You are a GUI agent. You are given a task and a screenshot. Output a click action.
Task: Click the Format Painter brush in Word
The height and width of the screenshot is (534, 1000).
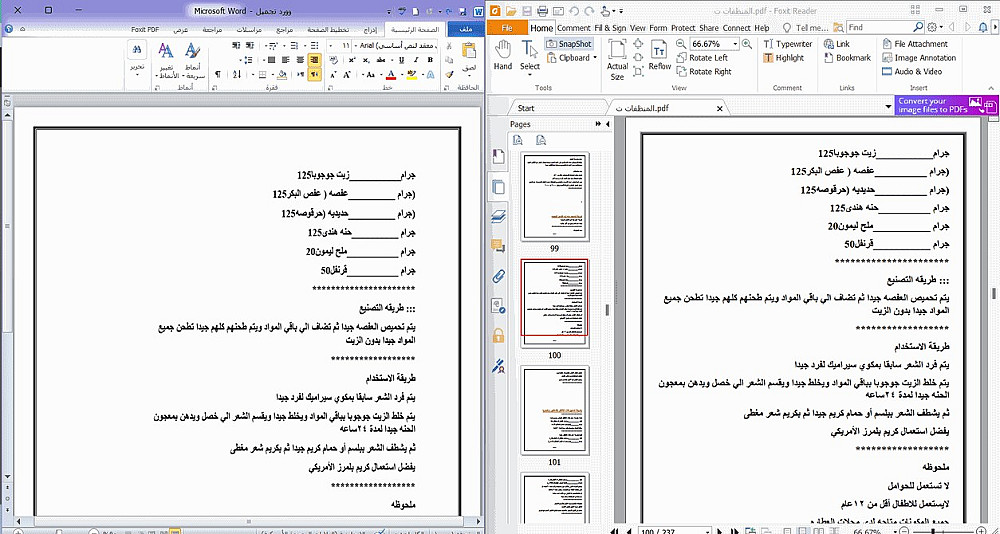point(449,75)
